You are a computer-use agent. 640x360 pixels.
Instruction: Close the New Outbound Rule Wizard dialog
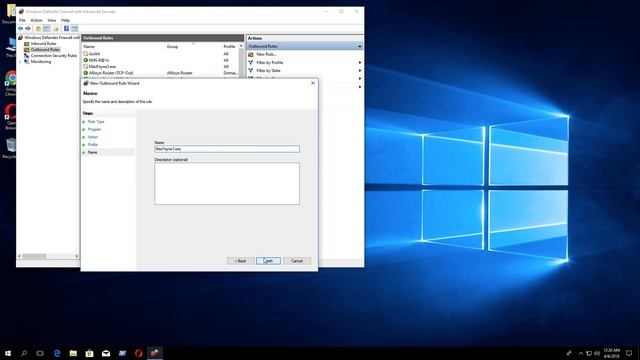pyautogui.click(x=313, y=83)
